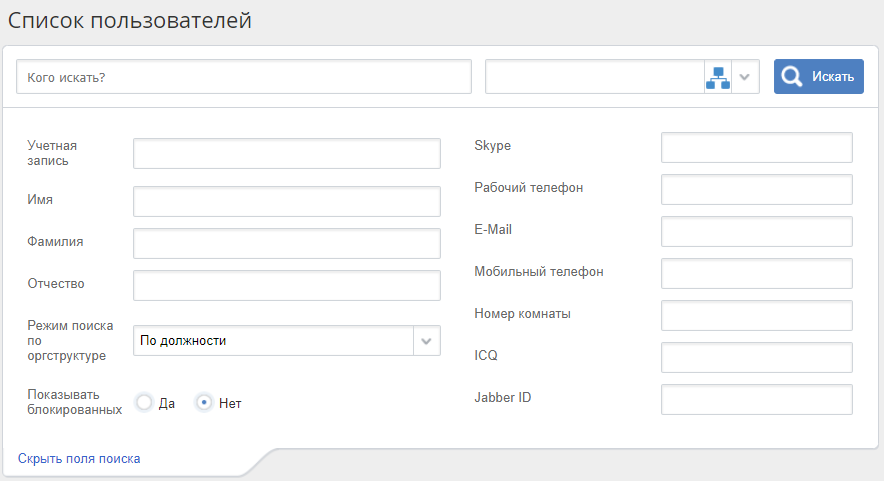Select the "Да" radio for blocked users
The width and height of the screenshot is (884, 481).
tap(144, 403)
